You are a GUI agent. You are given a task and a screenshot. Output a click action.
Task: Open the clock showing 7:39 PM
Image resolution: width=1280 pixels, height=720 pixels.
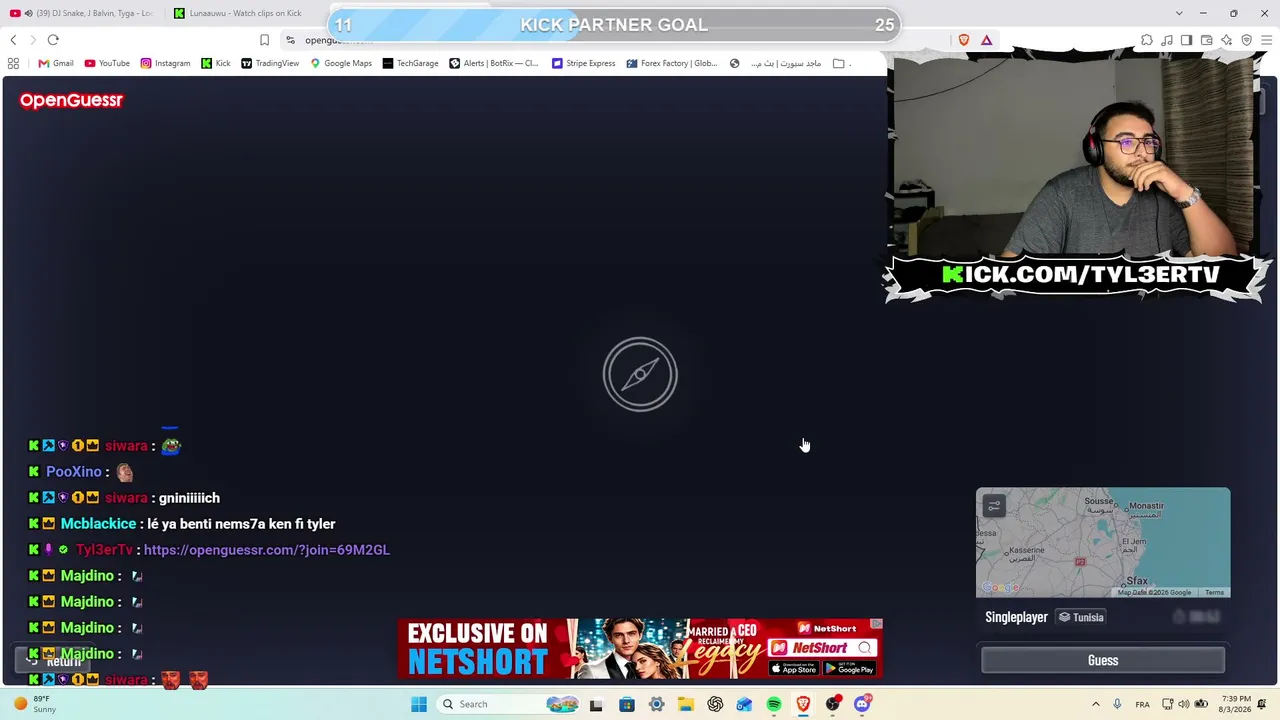[1236, 704]
